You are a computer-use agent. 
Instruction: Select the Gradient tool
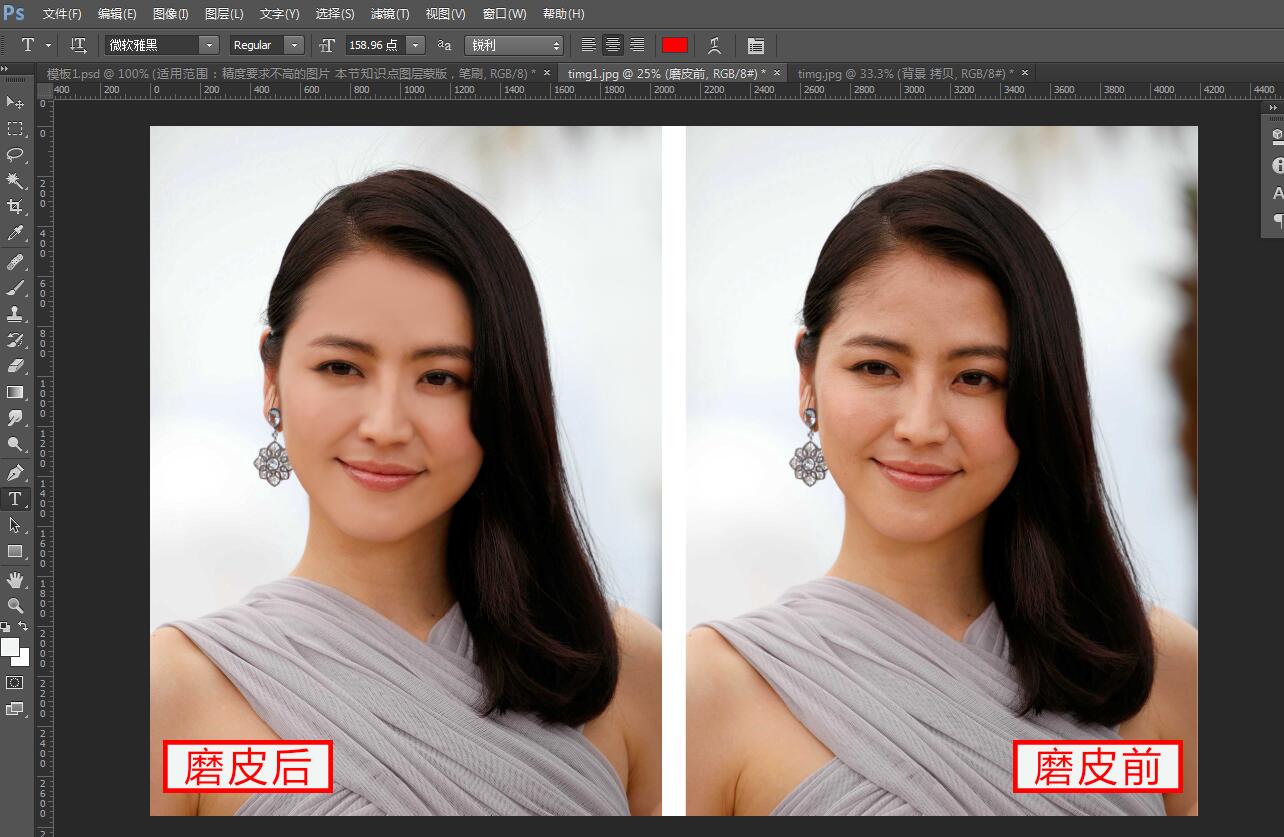pos(15,392)
